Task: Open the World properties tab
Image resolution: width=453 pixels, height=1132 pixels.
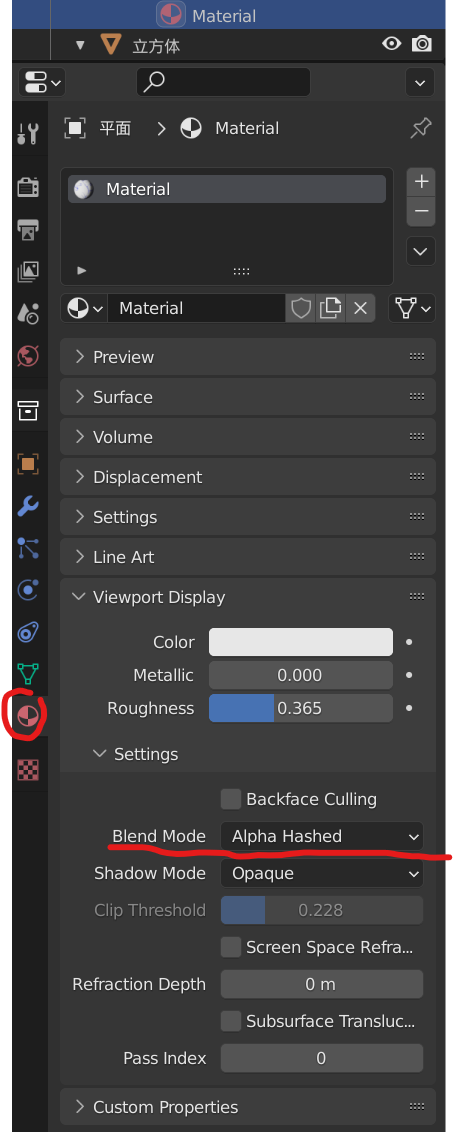Action: coord(28,355)
